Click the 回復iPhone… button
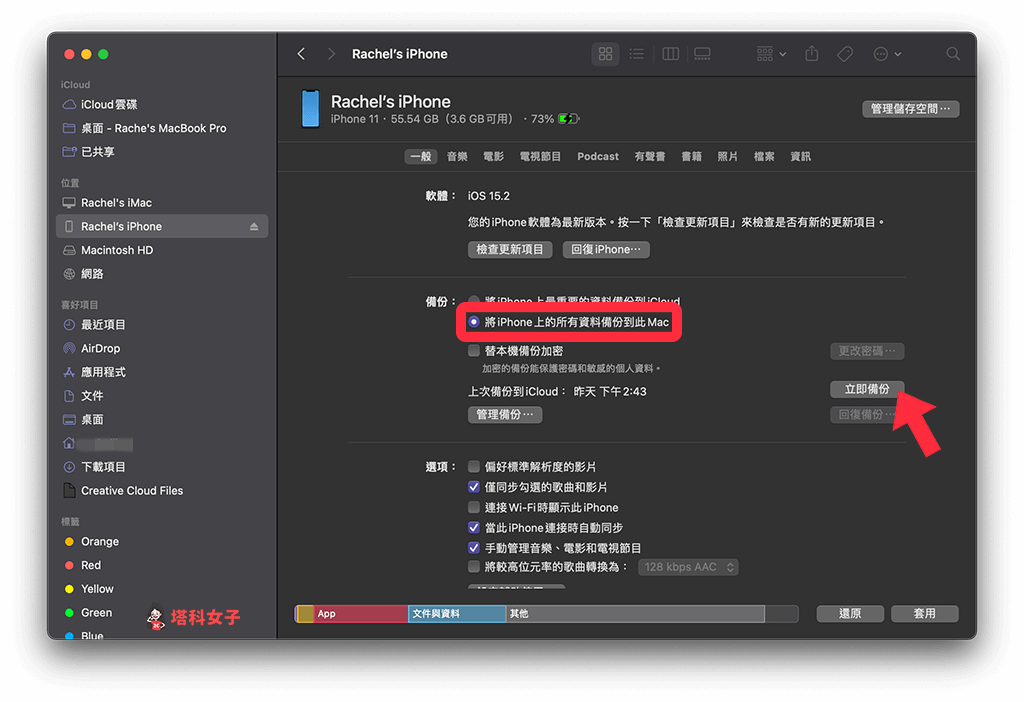 [606, 249]
